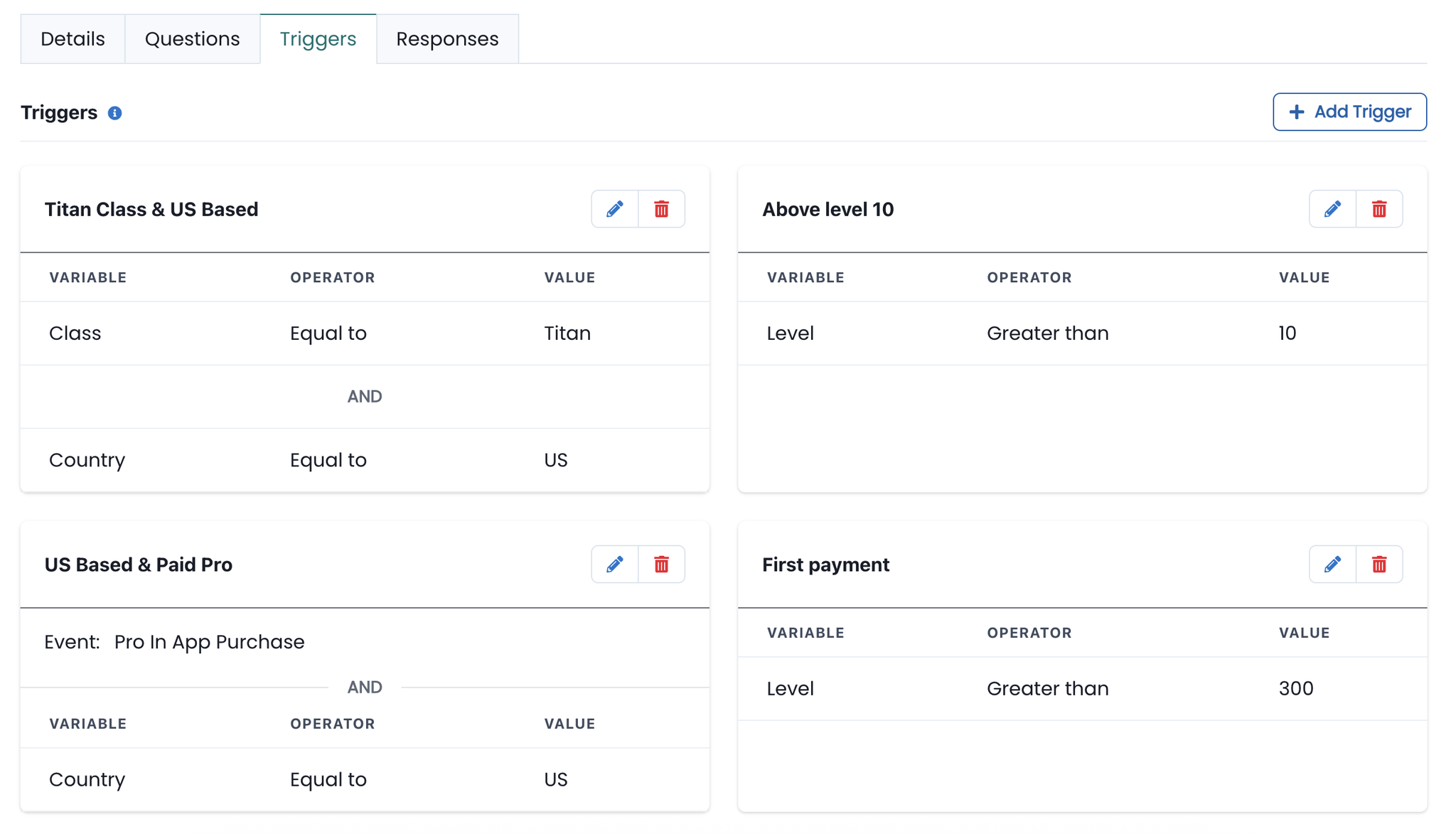This screenshot has height=834, width=1456.
Task: Click the First payment card title
Action: 825,565
